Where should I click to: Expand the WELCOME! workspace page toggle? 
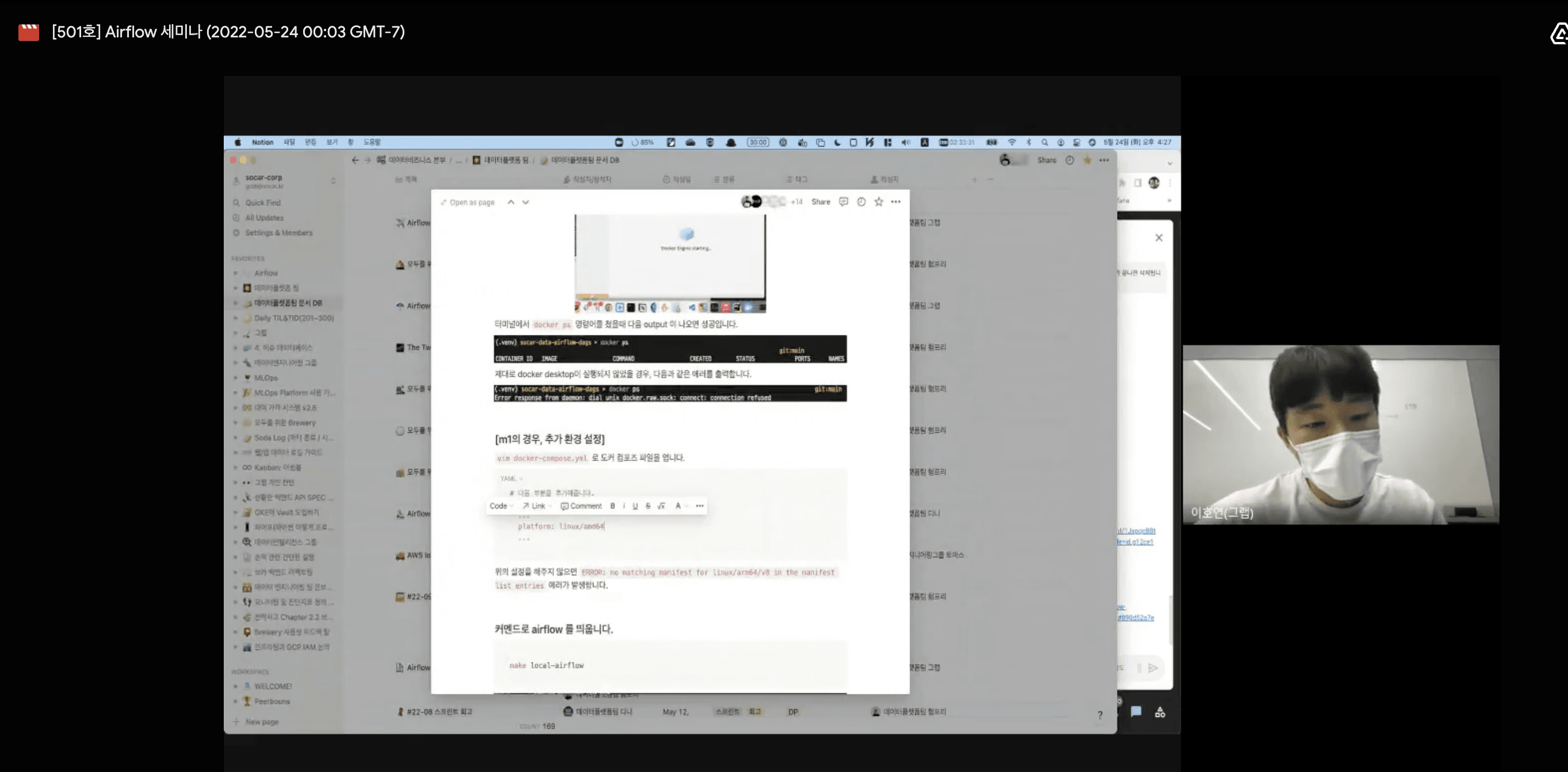[236, 686]
